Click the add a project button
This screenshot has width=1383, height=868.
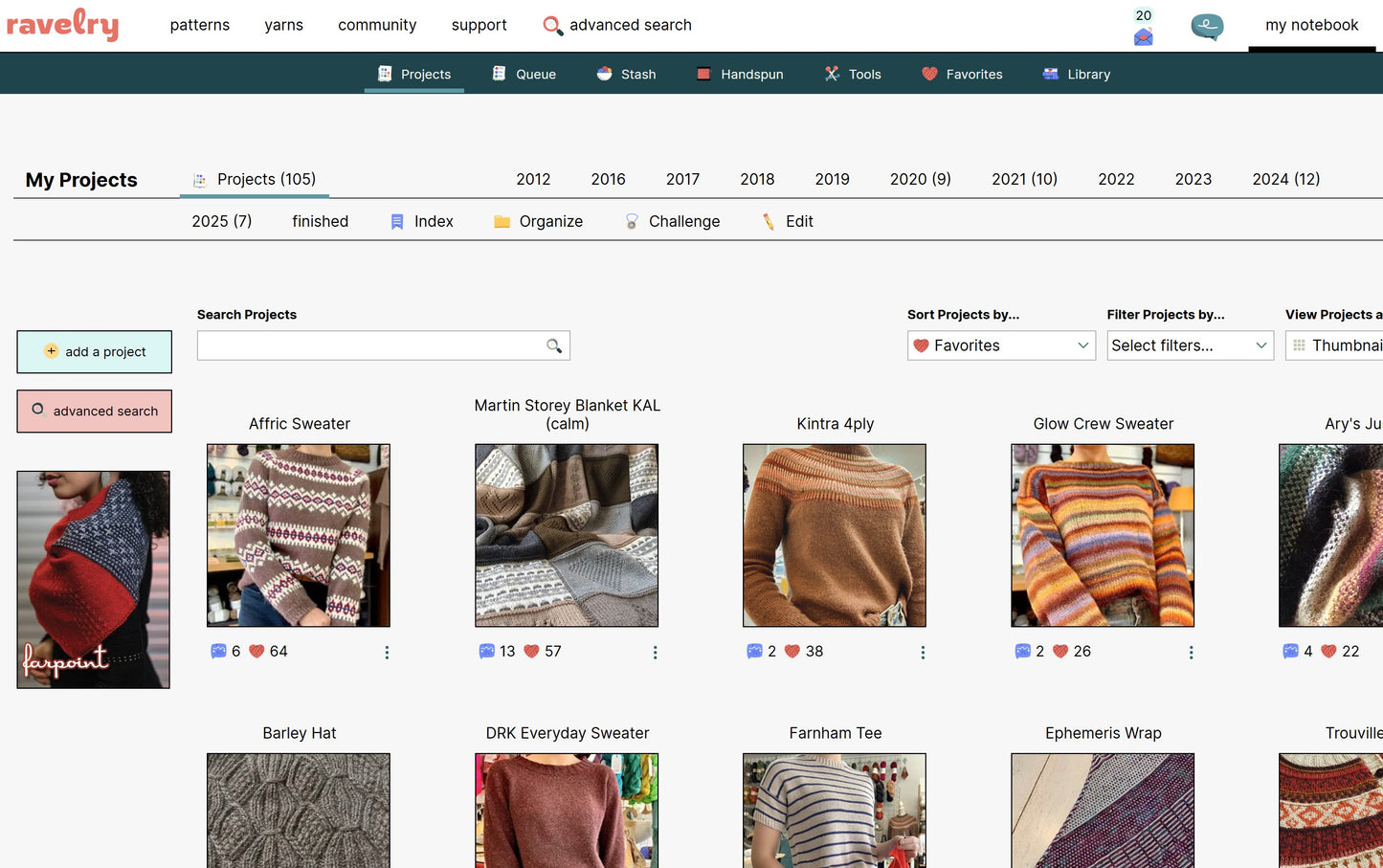coord(94,351)
